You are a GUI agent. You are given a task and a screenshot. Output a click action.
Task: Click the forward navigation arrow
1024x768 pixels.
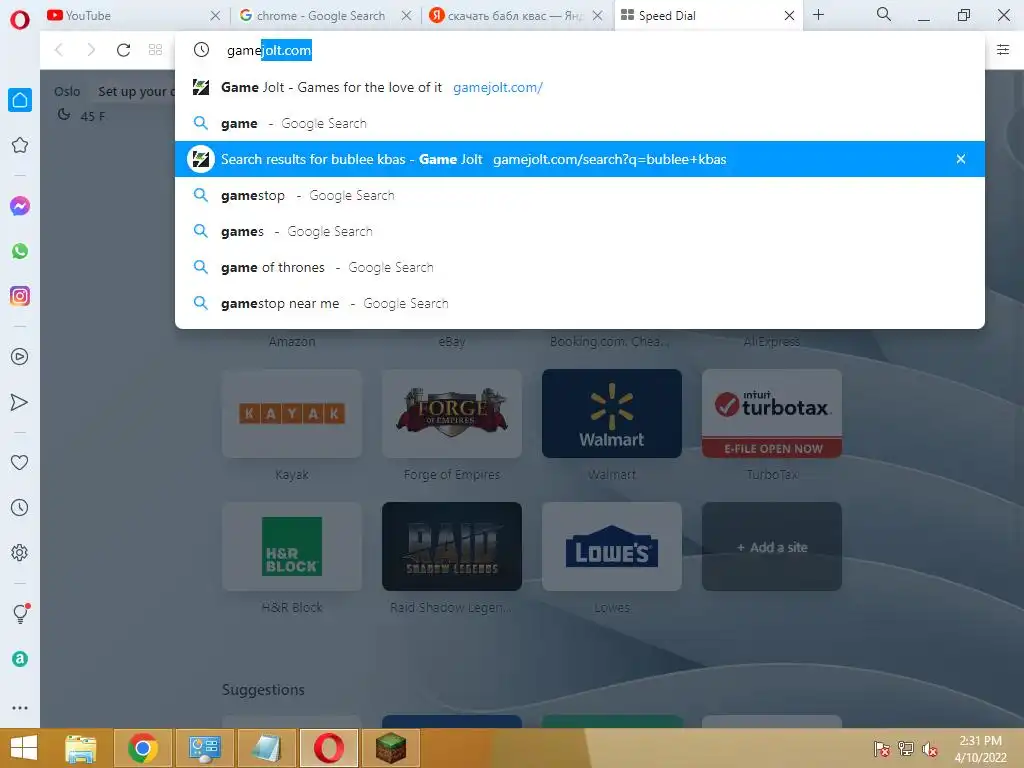pyautogui.click(x=91, y=50)
